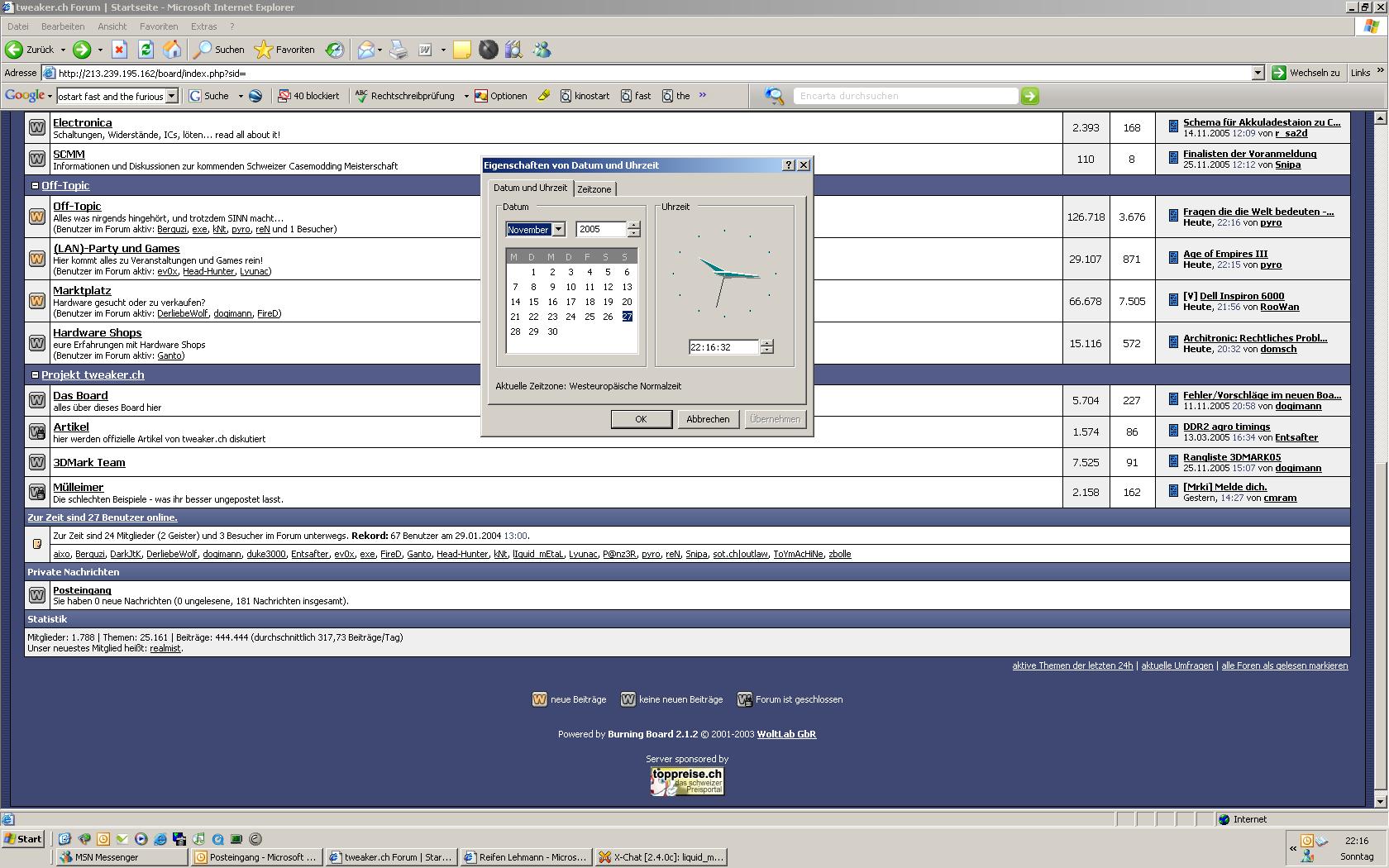Click the highlighter icon in Google toolbar

pyautogui.click(x=544, y=96)
